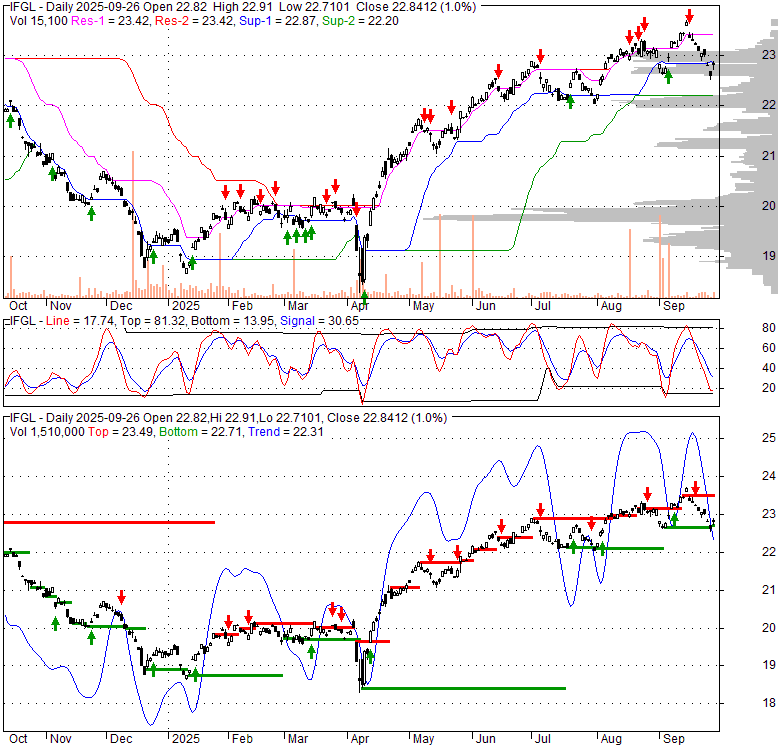Click the 'Trend = 22.31' value in bottom chart

pos(286,432)
